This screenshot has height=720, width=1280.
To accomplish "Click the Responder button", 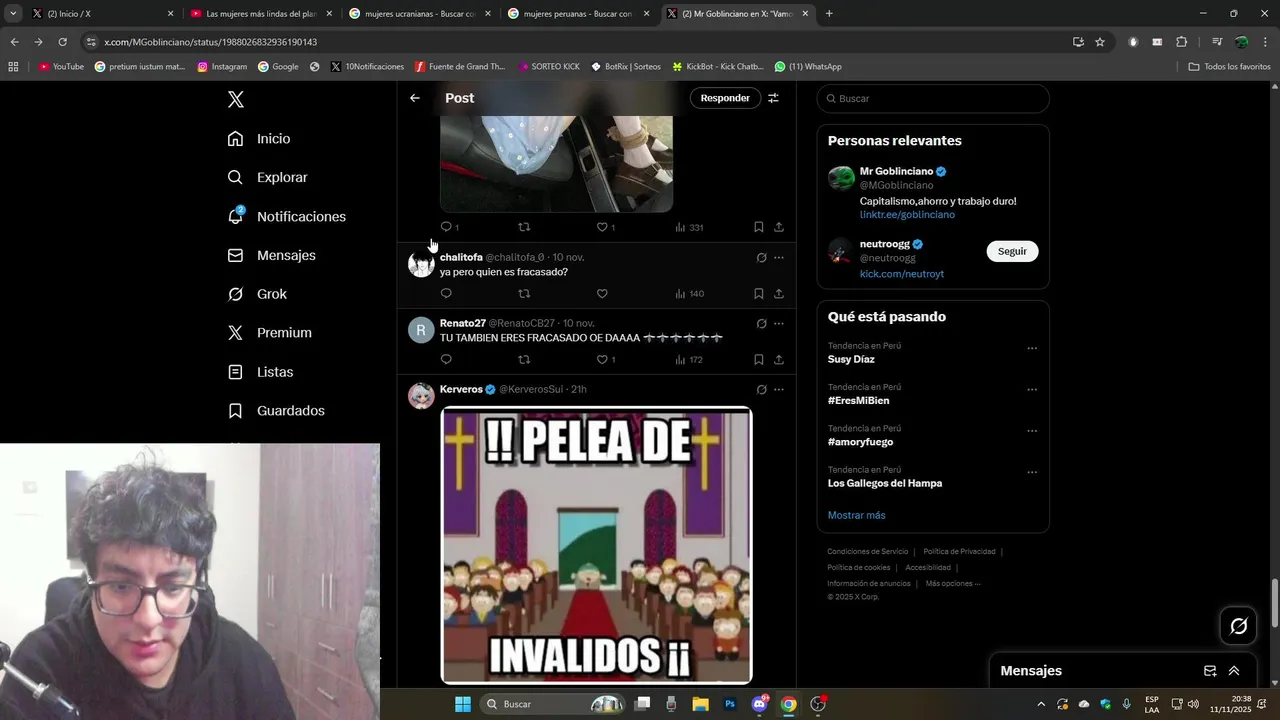I will tap(725, 98).
